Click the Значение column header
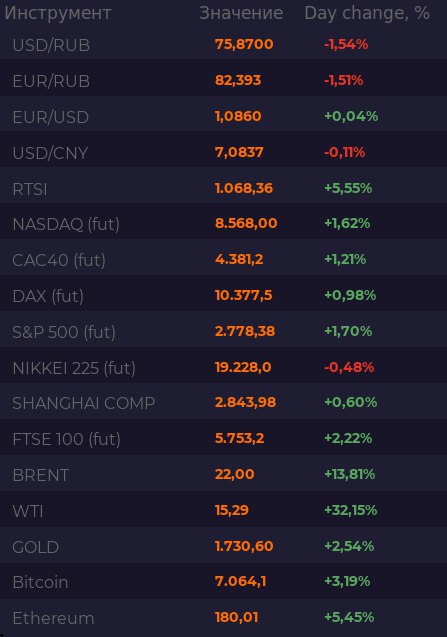Viewport: 447px width, 637px height. (241, 13)
